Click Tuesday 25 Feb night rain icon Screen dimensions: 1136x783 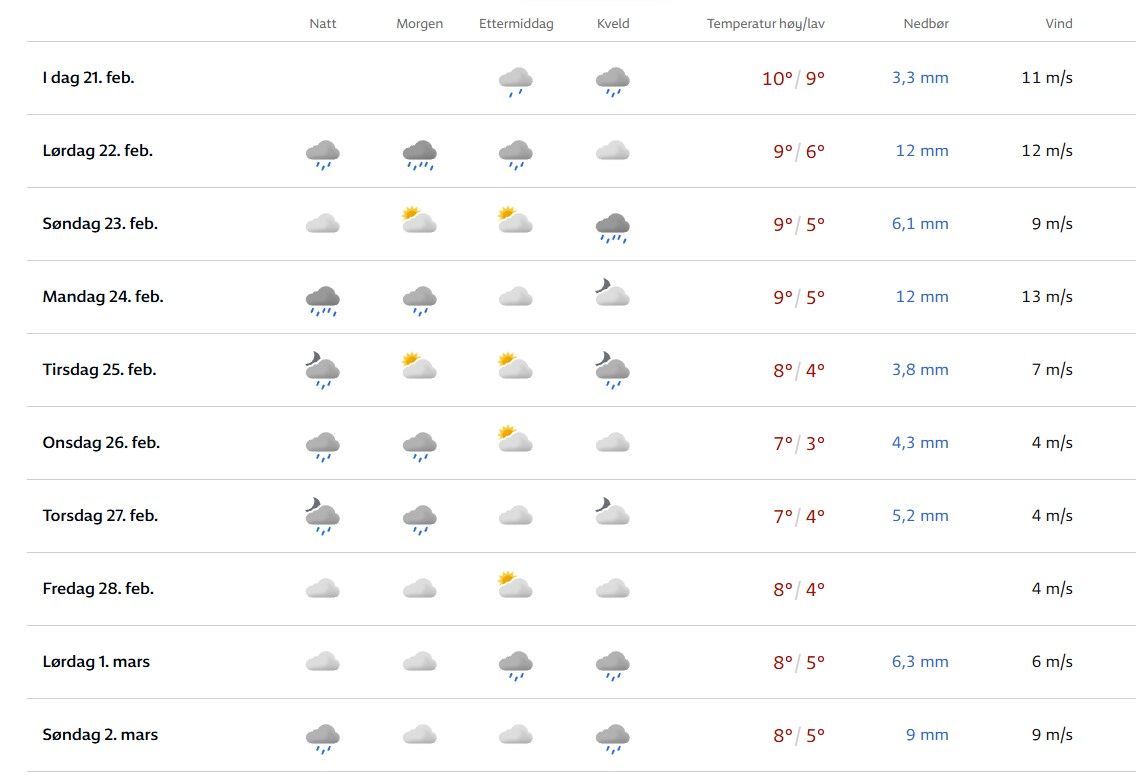[x=322, y=370]
